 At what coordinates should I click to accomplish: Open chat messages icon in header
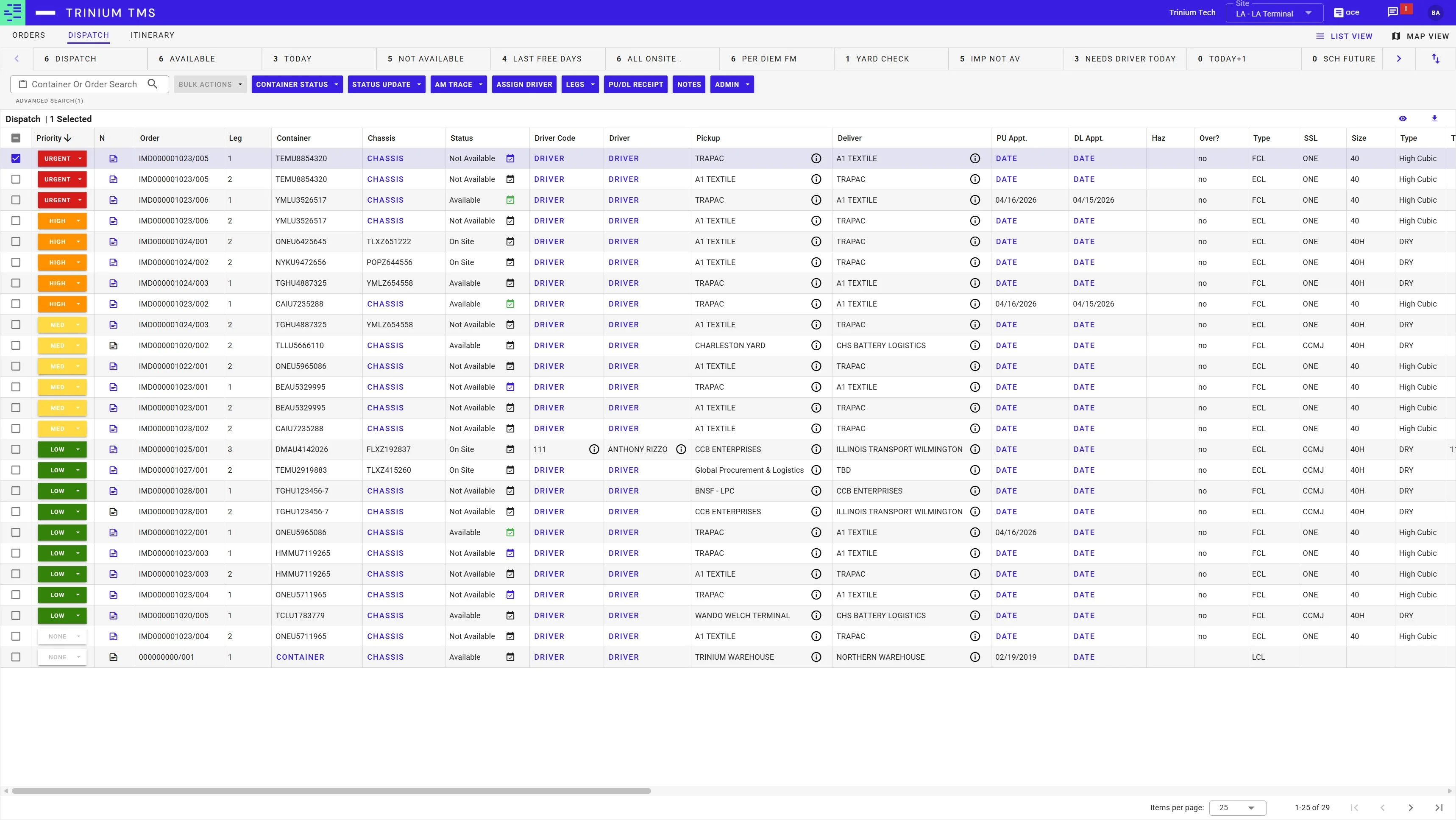[x=1392, y=12]
